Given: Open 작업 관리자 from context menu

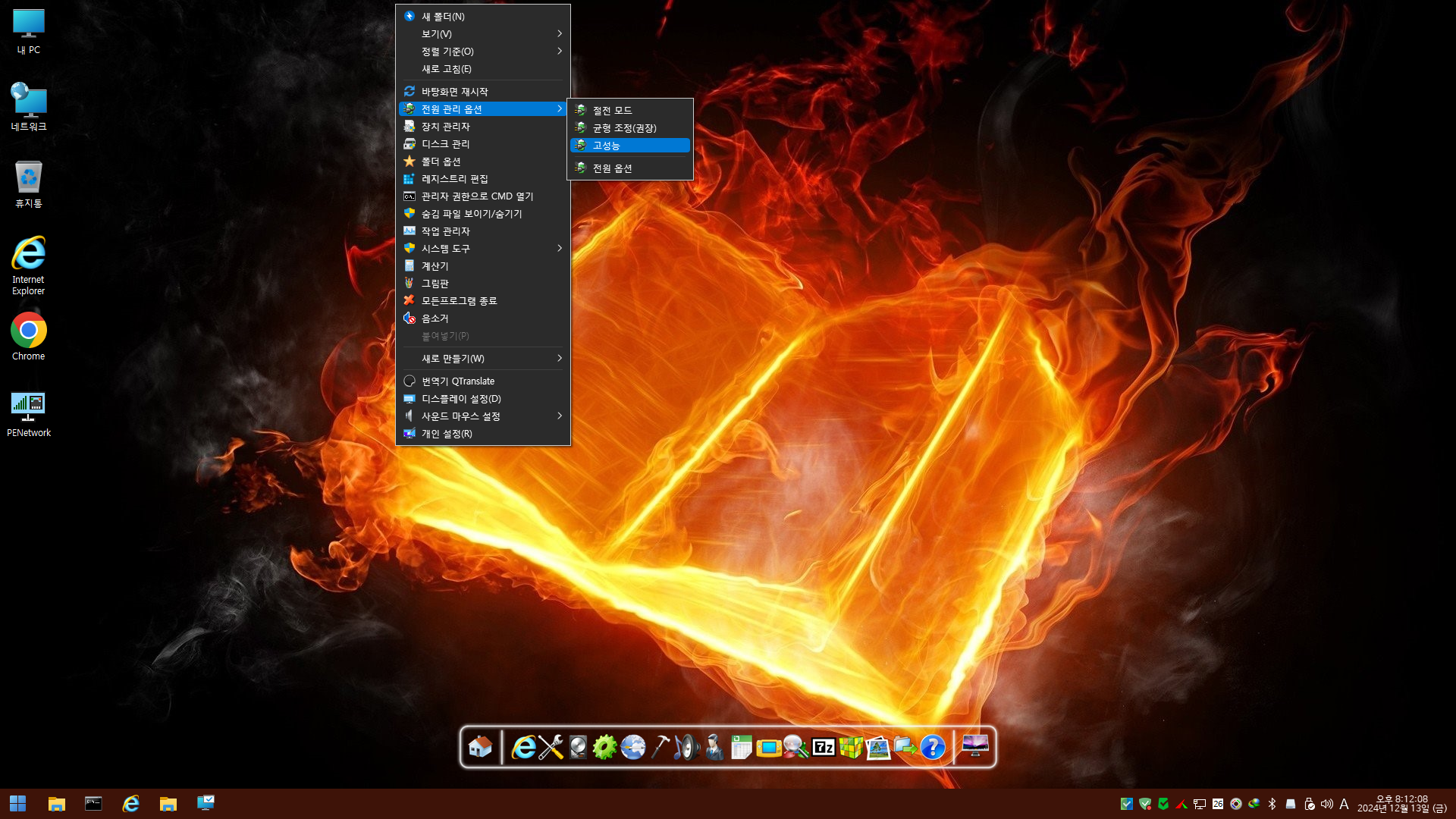Looking at the screenshot, I should click(483, 231).
